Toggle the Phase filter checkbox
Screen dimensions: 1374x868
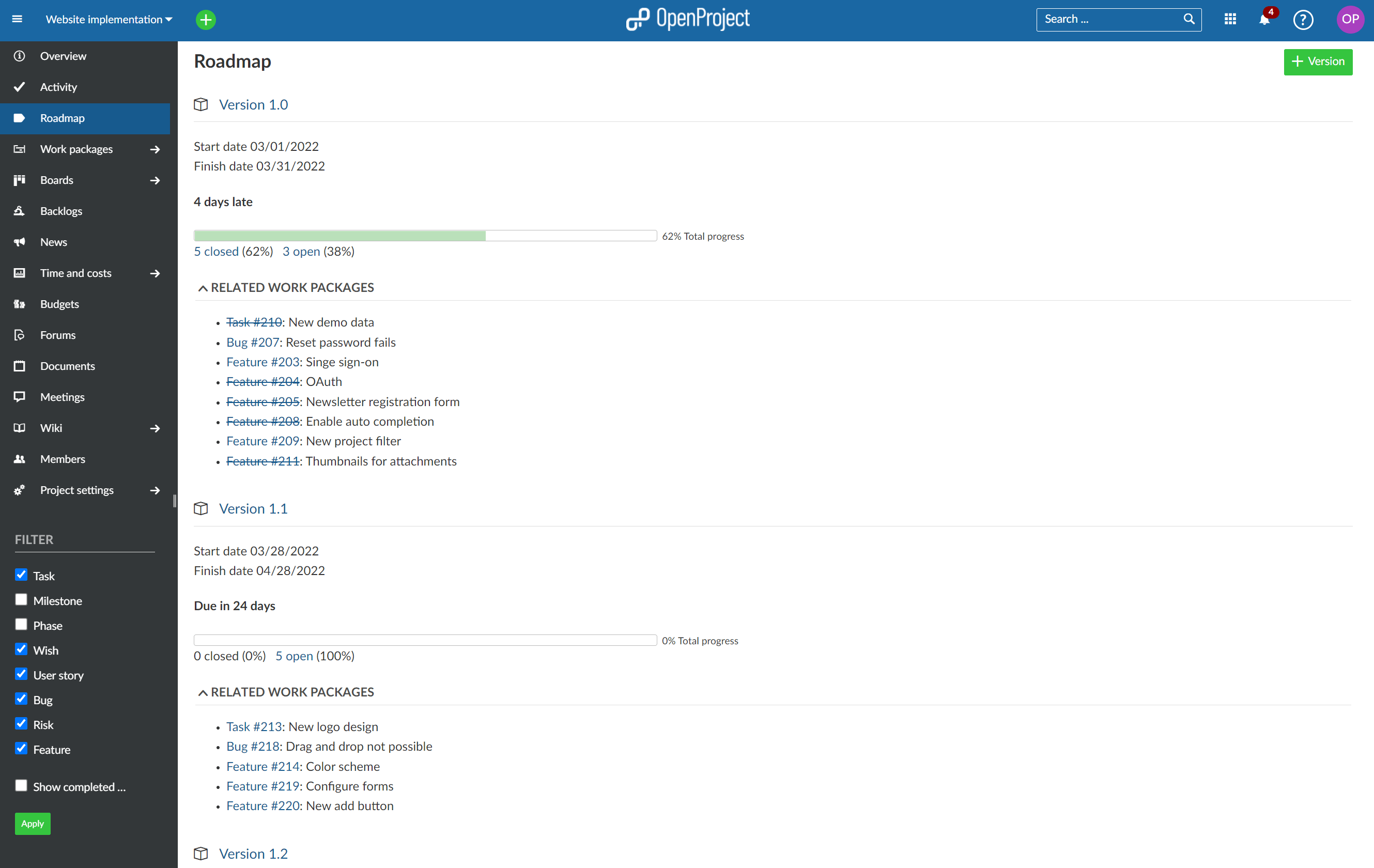[21, 624]
